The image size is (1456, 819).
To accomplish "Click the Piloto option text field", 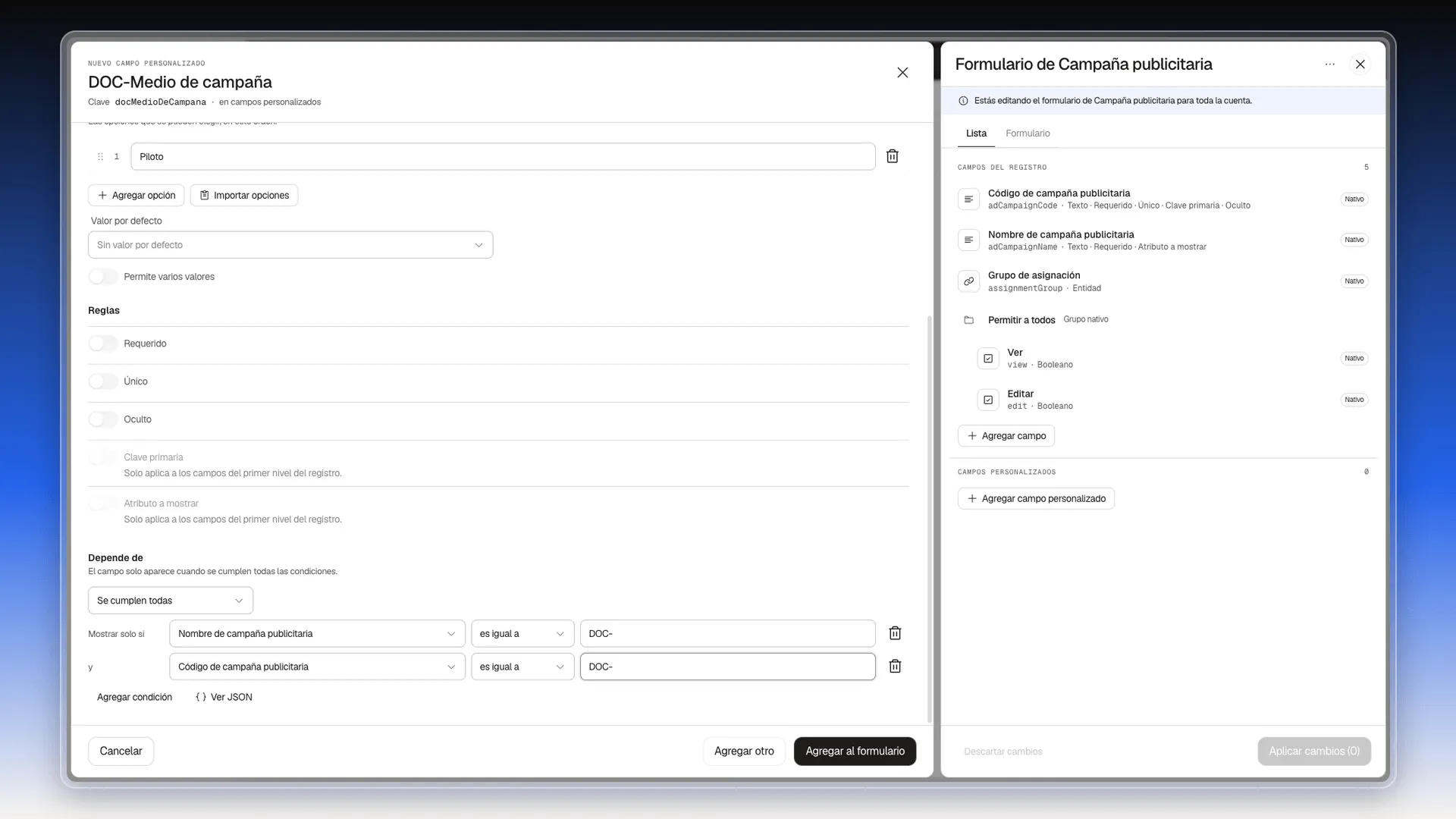I will (x=503, y=157).
